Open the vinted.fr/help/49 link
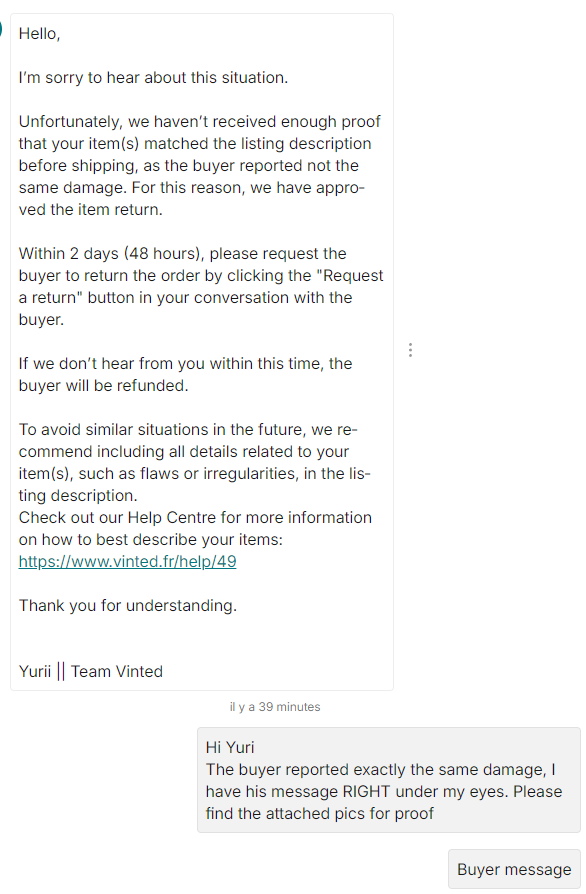The width and height of the screenshot is (586, 894). pos(127,562)
